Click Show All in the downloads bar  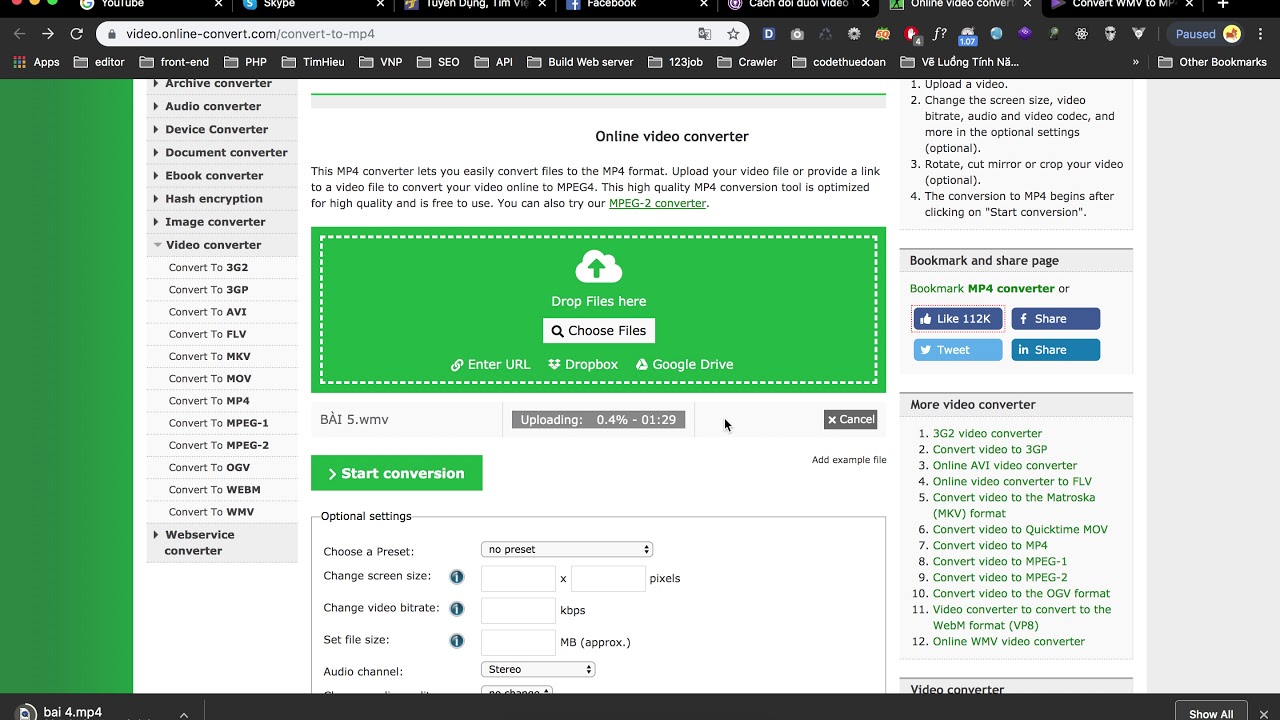point(1211,714)
